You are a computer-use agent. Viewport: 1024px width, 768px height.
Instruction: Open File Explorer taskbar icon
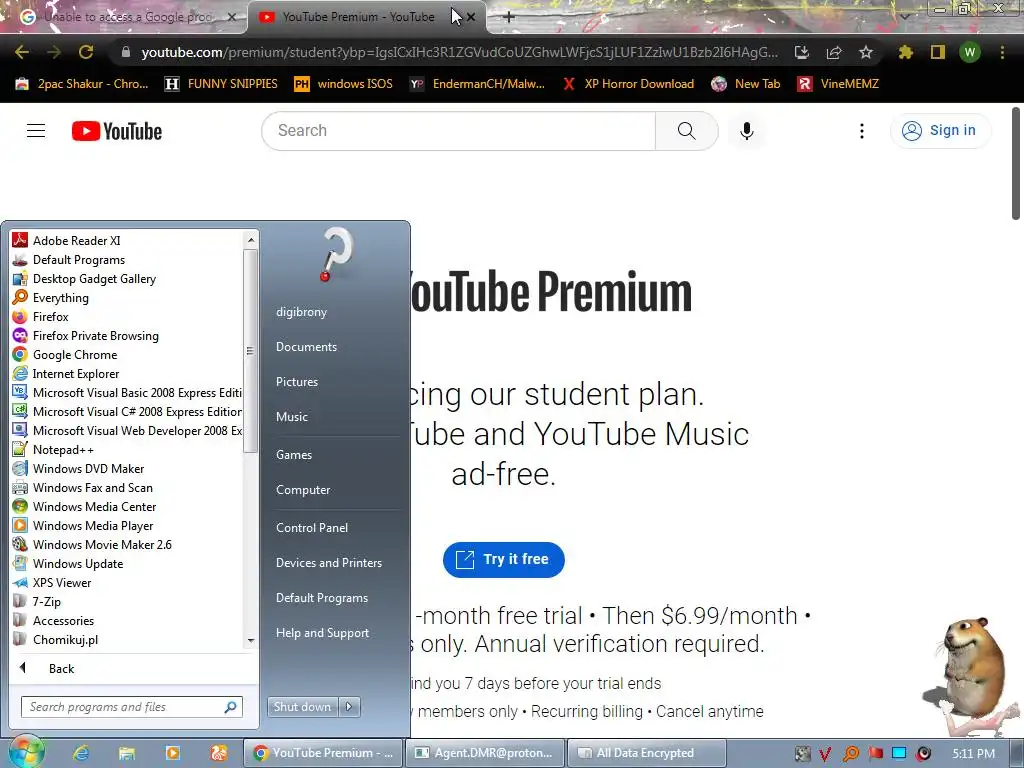[x=127, y=753]
